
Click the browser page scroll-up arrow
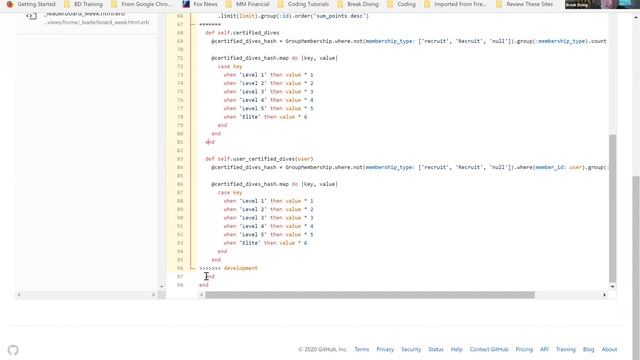[636, 17]
